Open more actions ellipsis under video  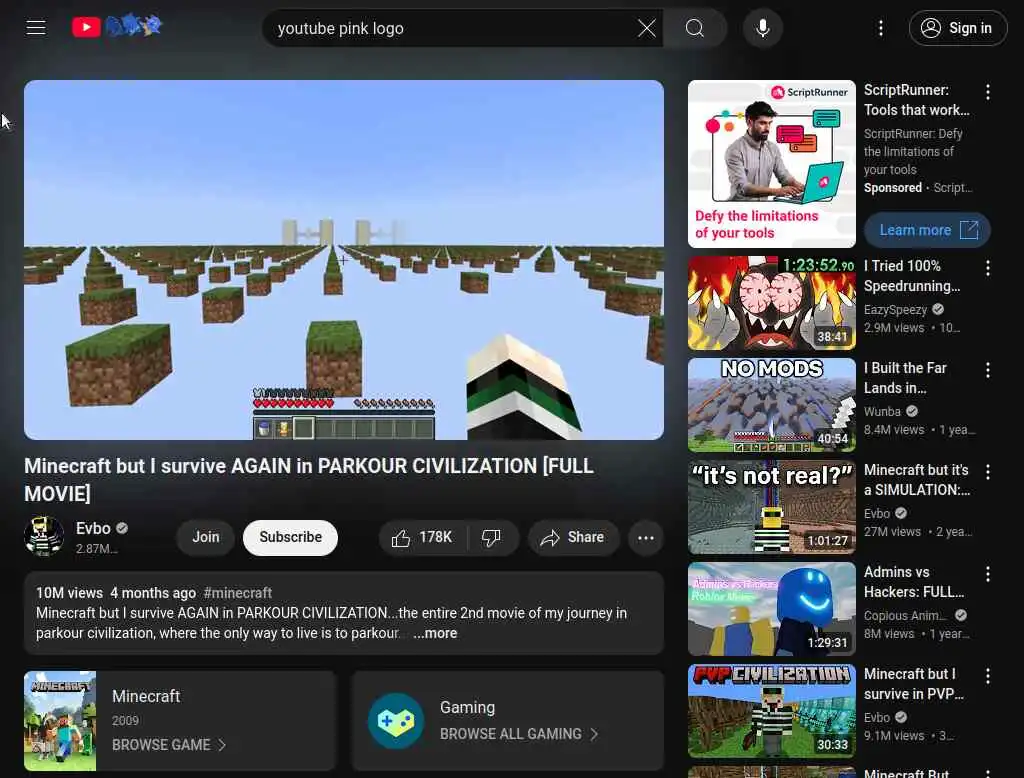[645, 538]
